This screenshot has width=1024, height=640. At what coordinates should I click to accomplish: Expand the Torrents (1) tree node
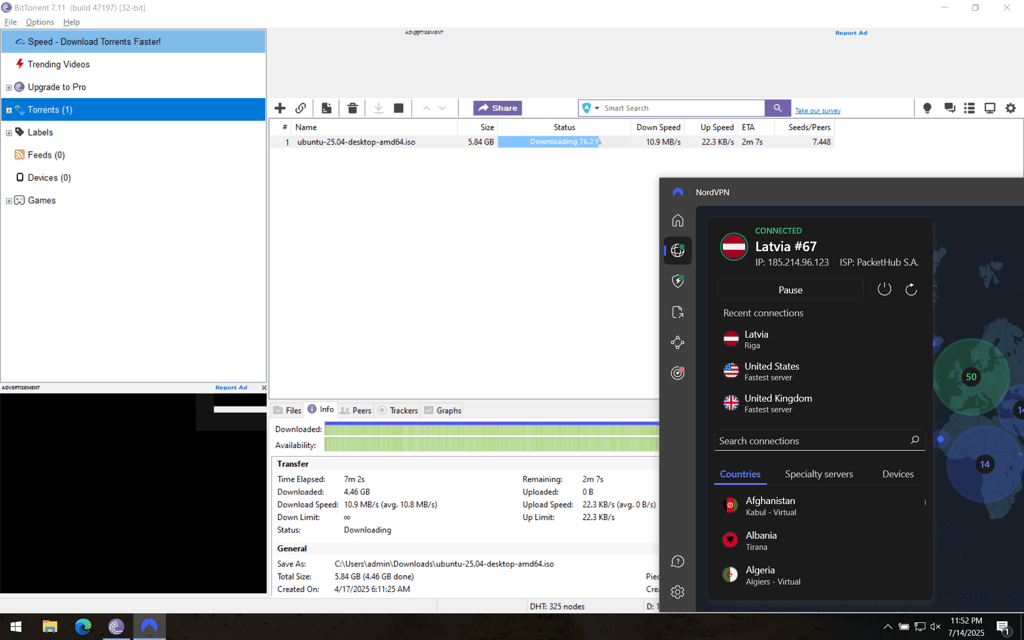click(x=8, y=110)
